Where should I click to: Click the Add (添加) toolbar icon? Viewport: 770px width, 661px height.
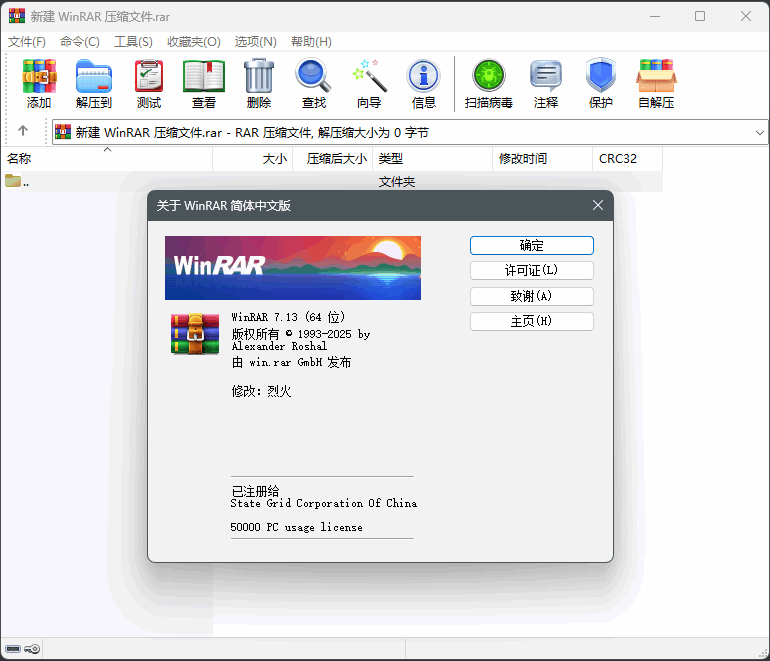tap(39, 76)
